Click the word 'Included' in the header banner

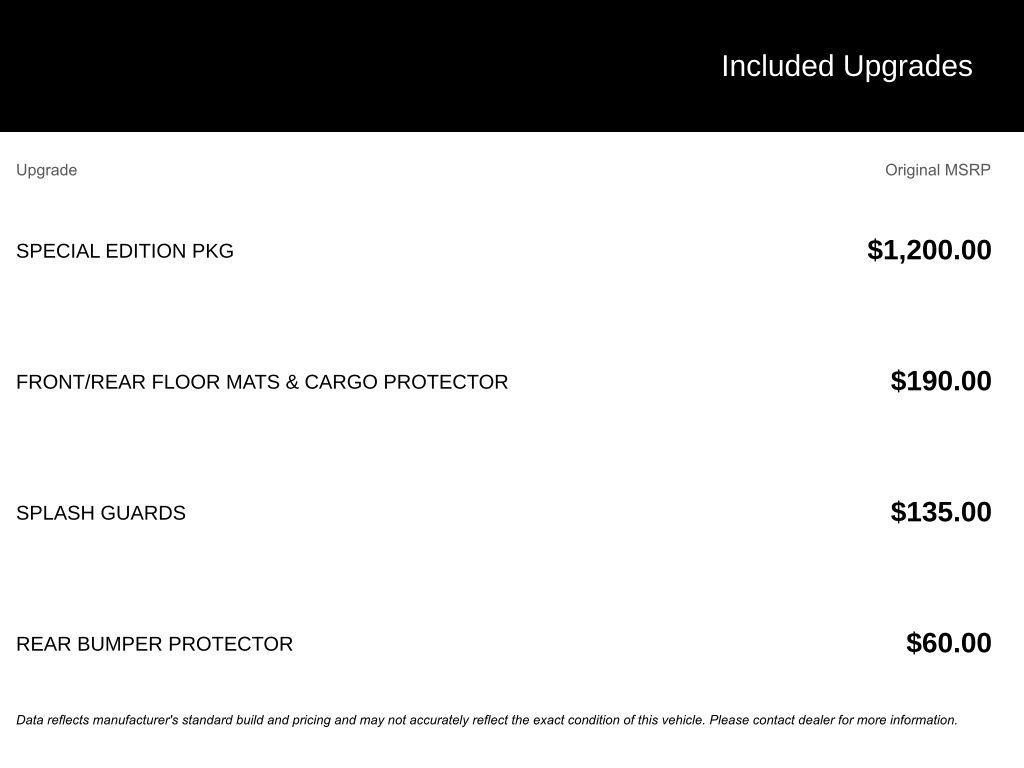[x=777, y=66]
